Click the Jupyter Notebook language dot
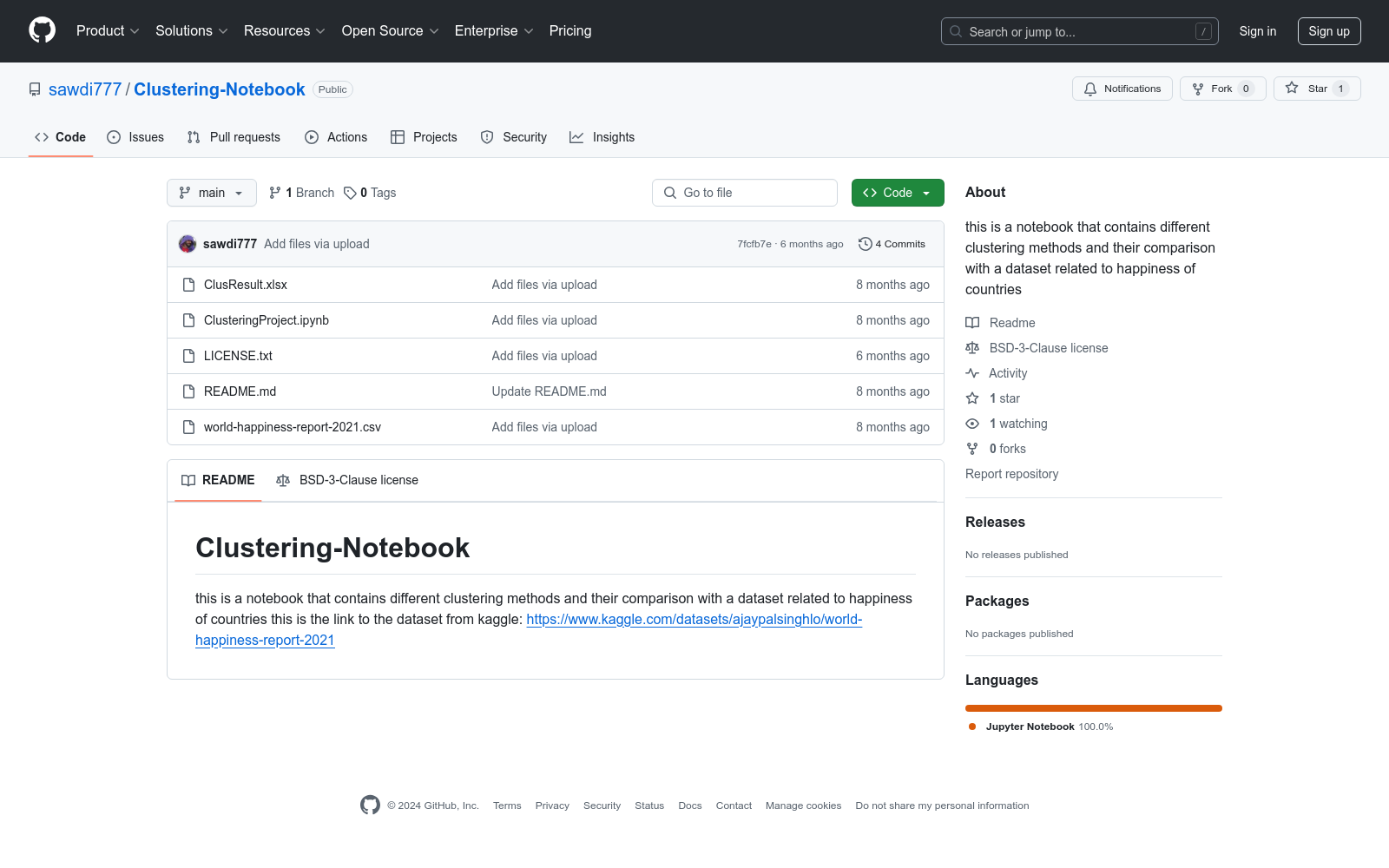 pos(972,727)
